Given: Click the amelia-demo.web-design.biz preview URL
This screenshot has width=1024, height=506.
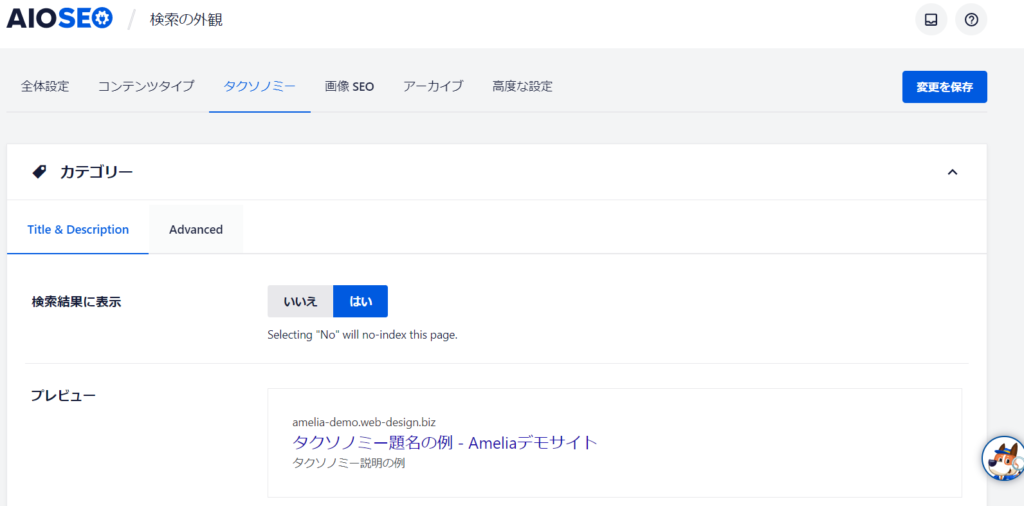Looking at the screenshot, I should (364, 422).
